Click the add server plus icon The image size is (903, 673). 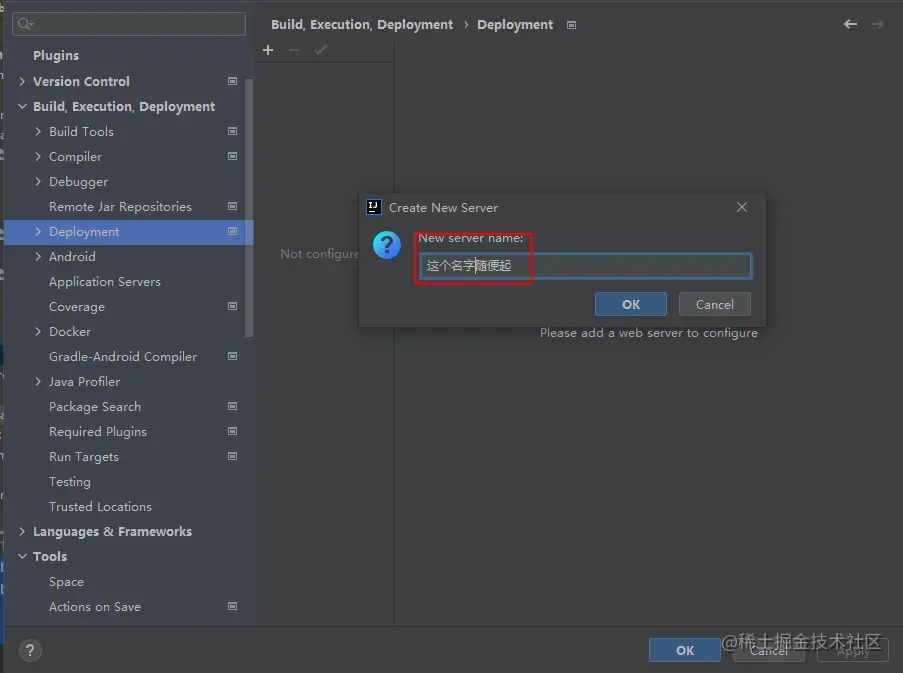pyautogui.click(x=268, y=50)
